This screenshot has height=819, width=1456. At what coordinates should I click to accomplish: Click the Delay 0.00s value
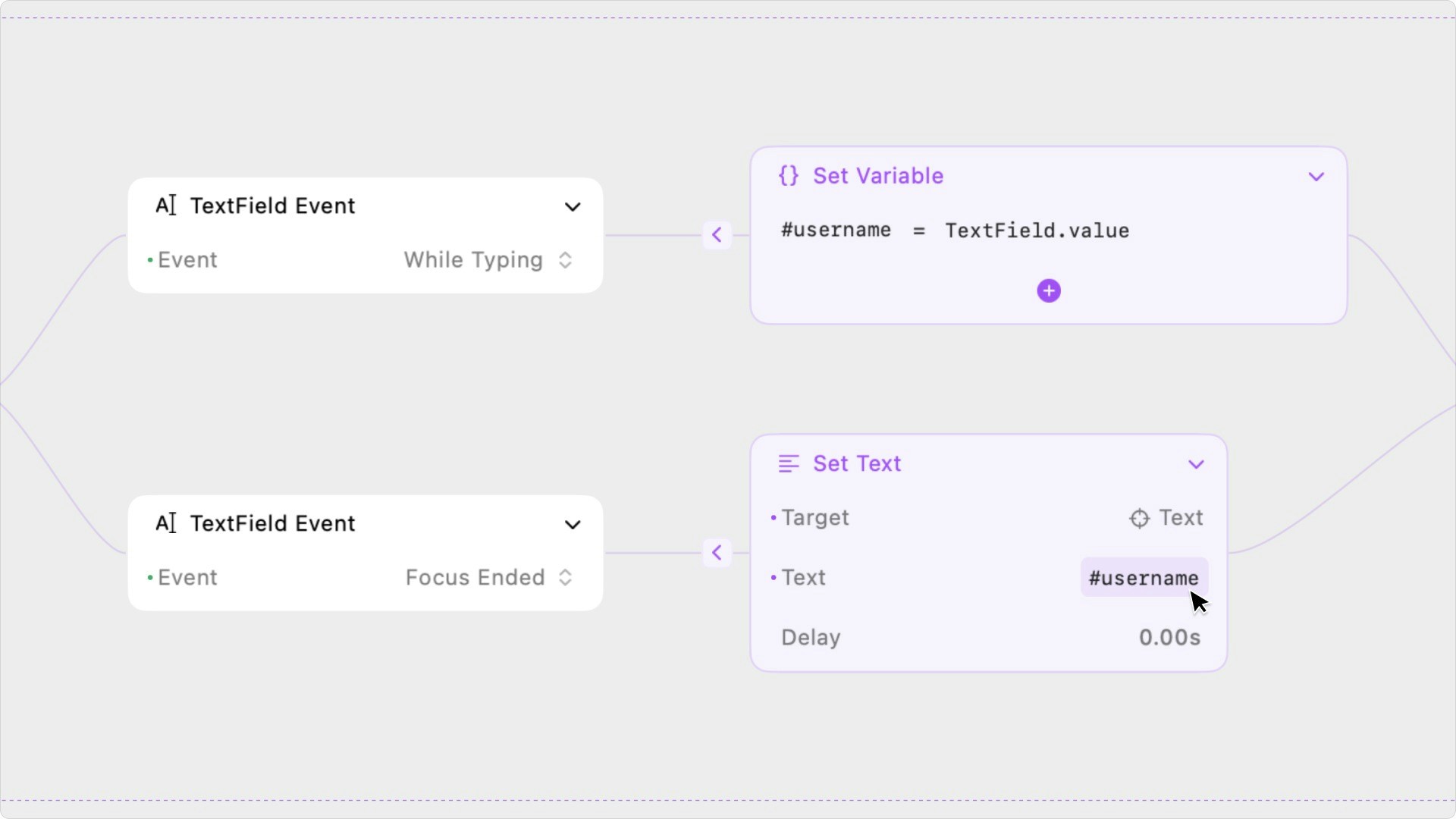tap(1169, 638)
